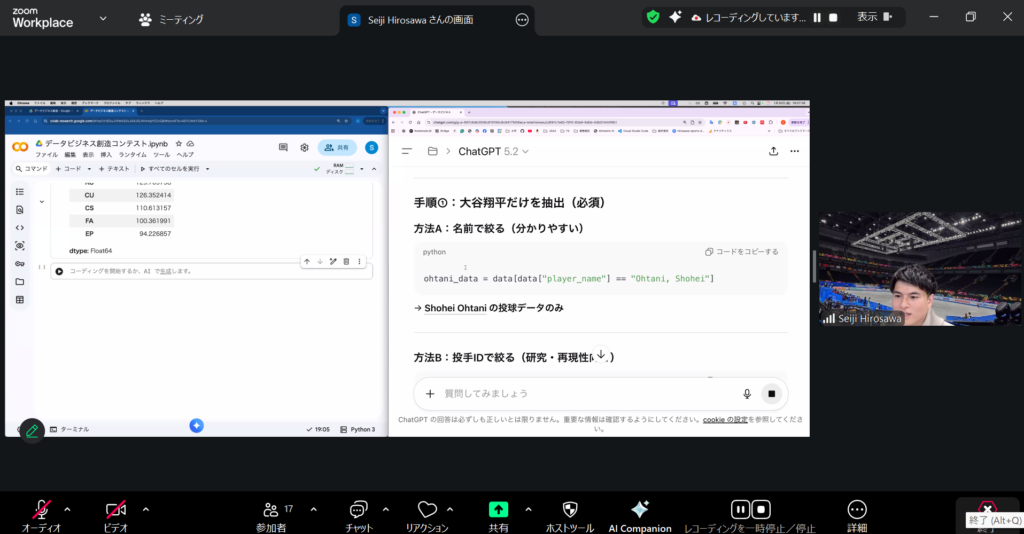Expand audio options arrow next to オーディオ
Viewport: 1024px width, 534px height.
[x=67, y=508]
